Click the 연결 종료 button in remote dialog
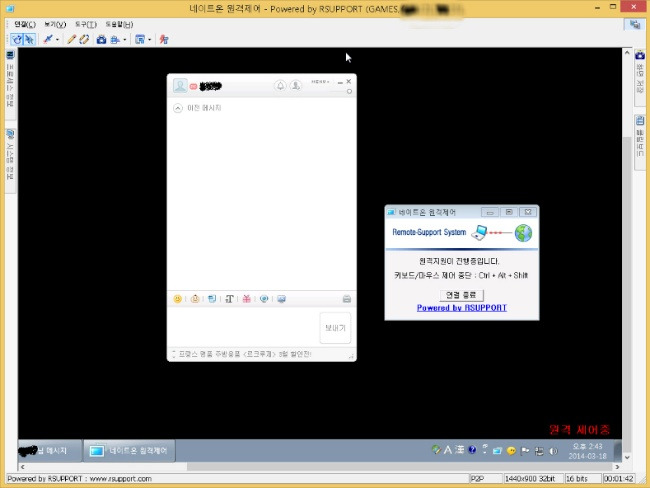 pyautogui.click(x=461, y=295)
